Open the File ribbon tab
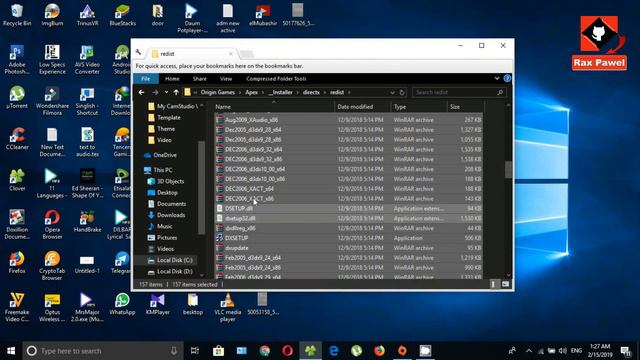 (146, 79)
